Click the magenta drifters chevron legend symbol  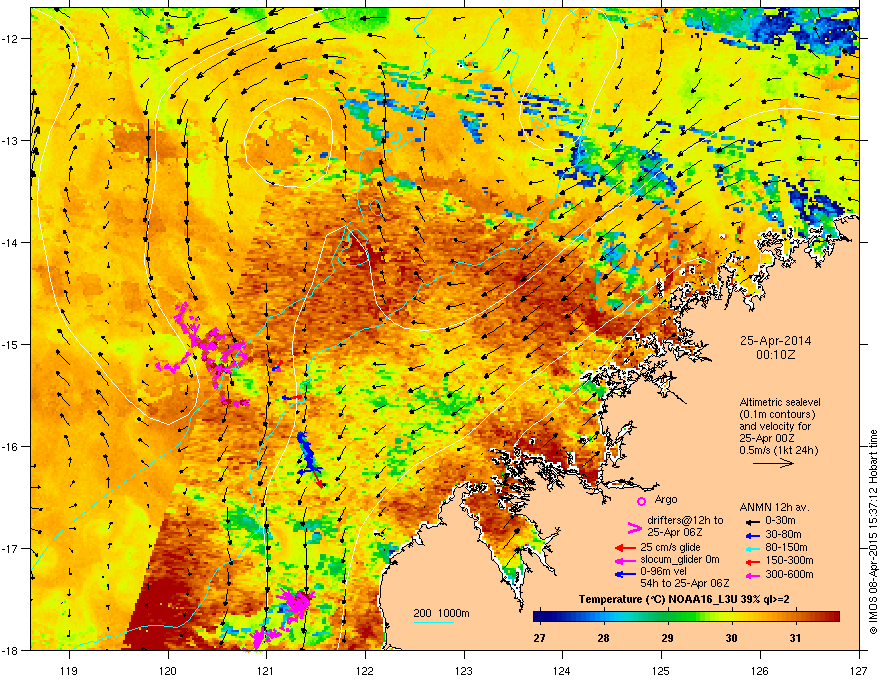click(634, 527)
